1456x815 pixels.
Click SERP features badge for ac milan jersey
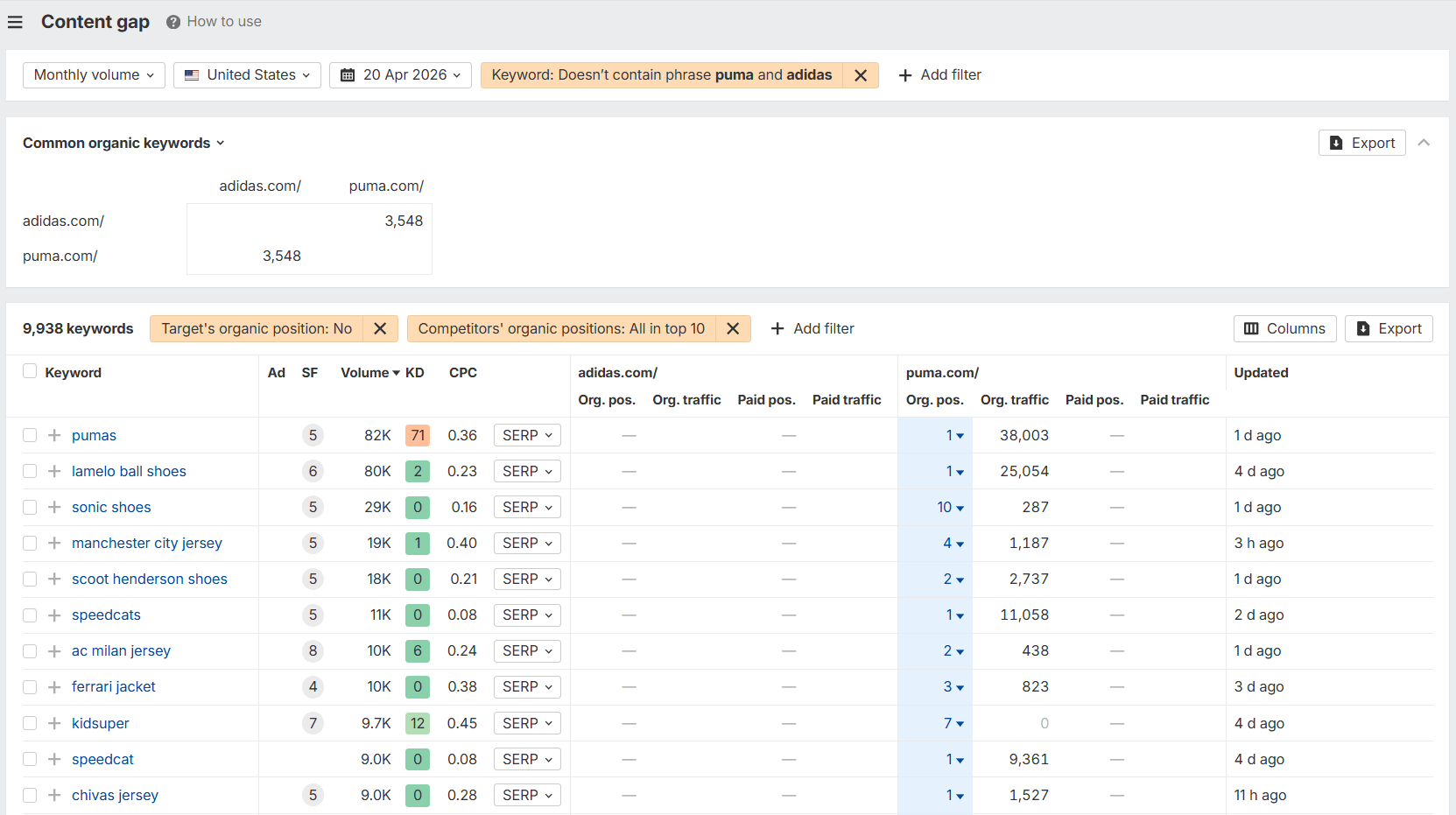point(313,650)
